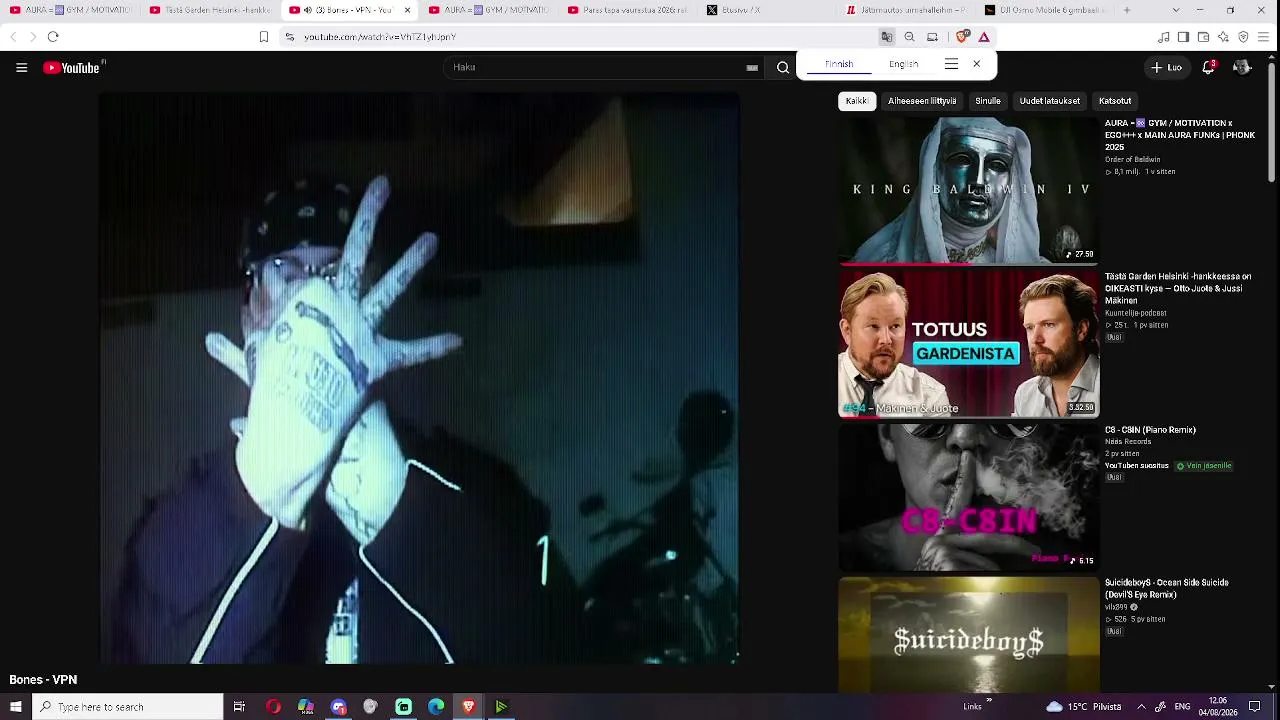Open Windows Task View
This screenshot has width=1280, height=720.
pos(239,707)
